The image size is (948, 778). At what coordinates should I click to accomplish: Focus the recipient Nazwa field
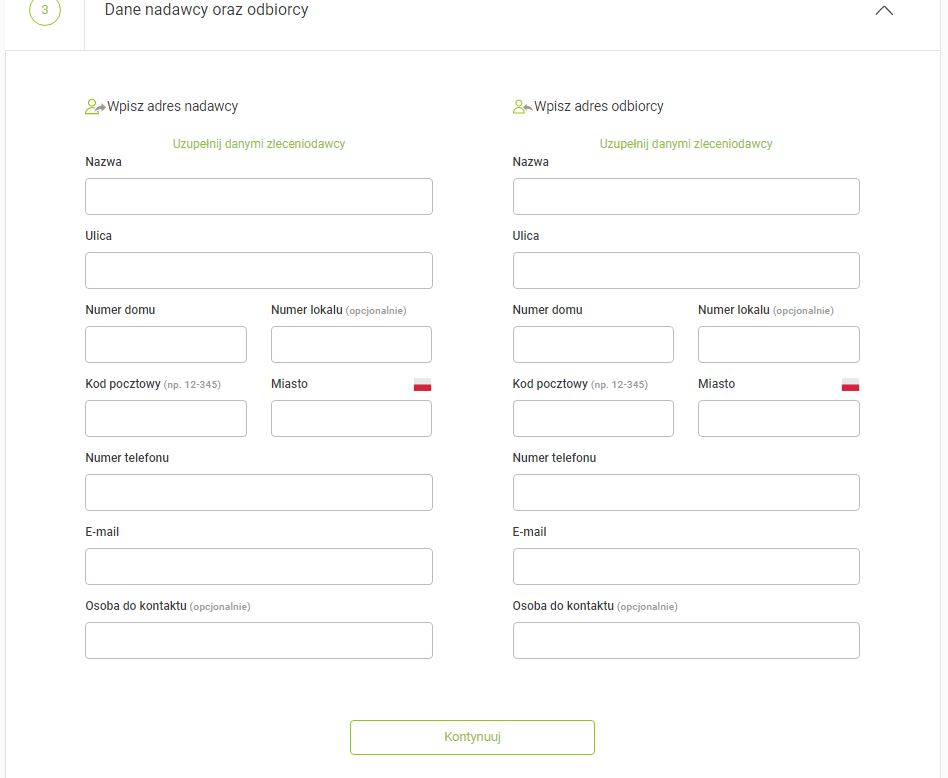[686, 197]
